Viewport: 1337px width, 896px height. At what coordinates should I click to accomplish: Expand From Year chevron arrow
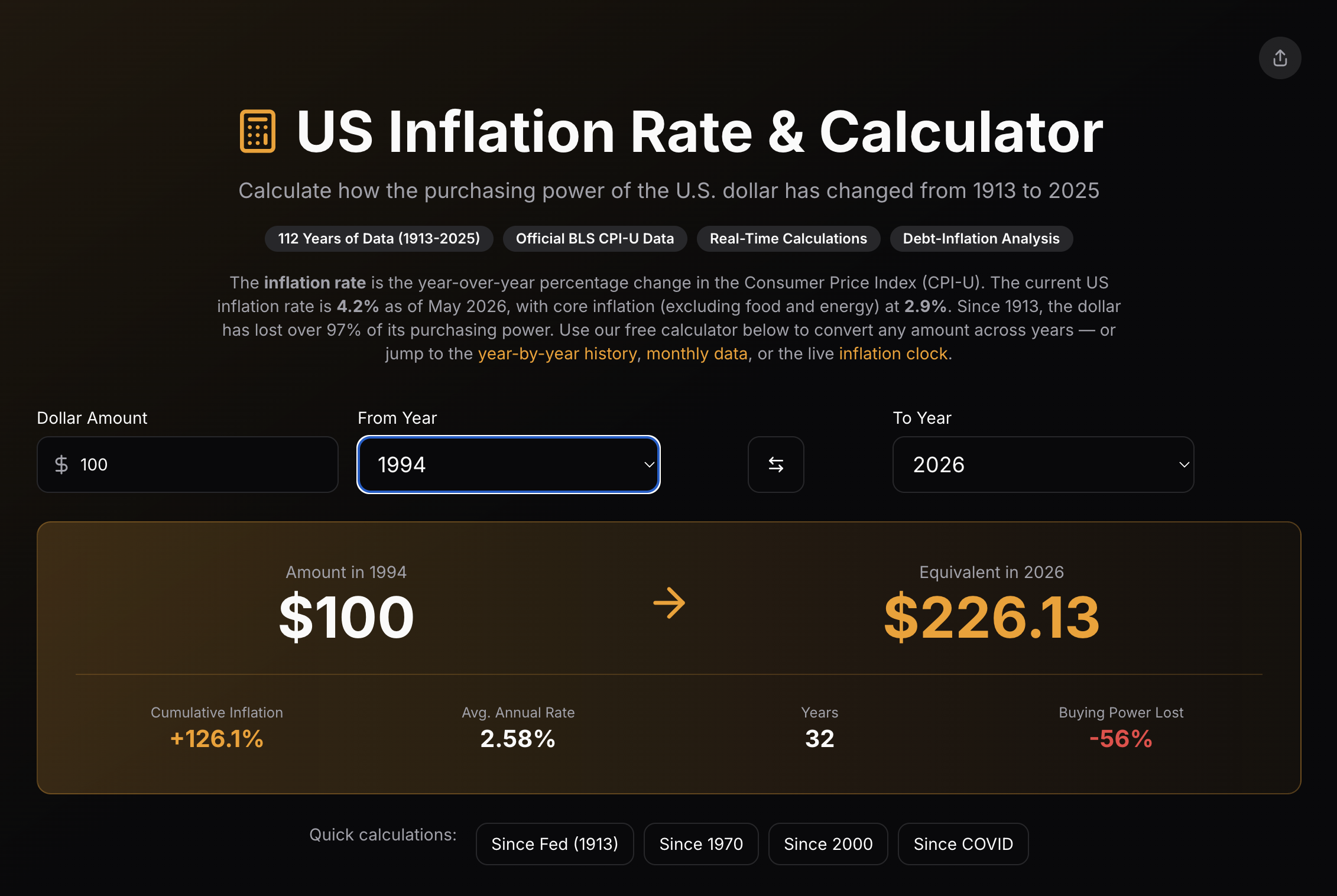649,465
